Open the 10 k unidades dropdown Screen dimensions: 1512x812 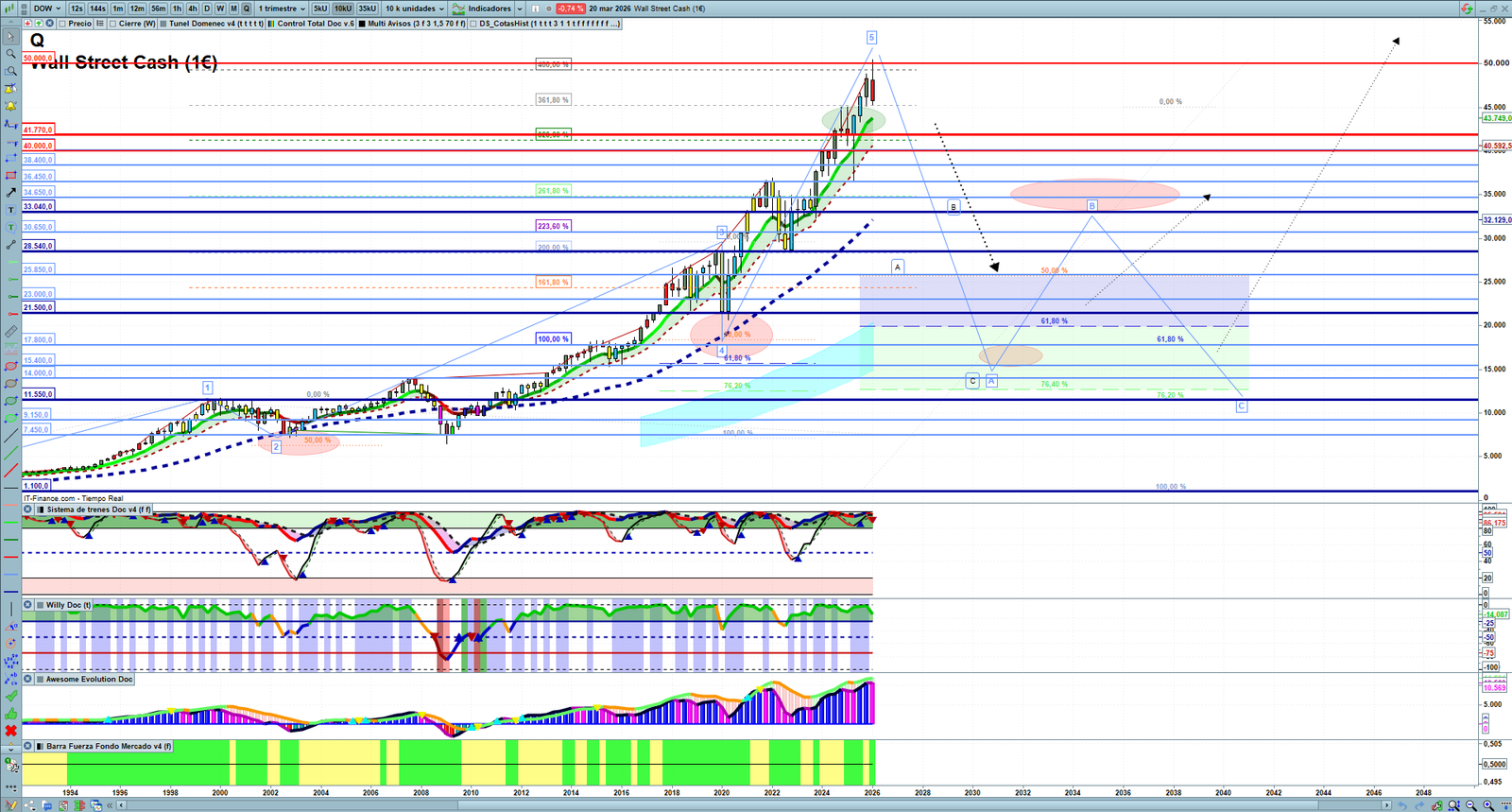coord(414,9)
